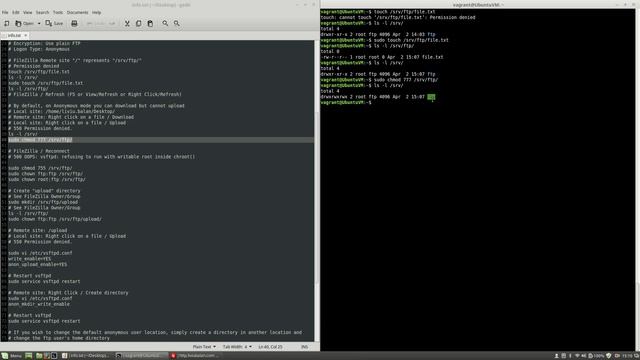
Task: Click the '# 550 Permission denied.' line above ls -l /srv/
Action: pyautogui.click(x=40, y=129)
